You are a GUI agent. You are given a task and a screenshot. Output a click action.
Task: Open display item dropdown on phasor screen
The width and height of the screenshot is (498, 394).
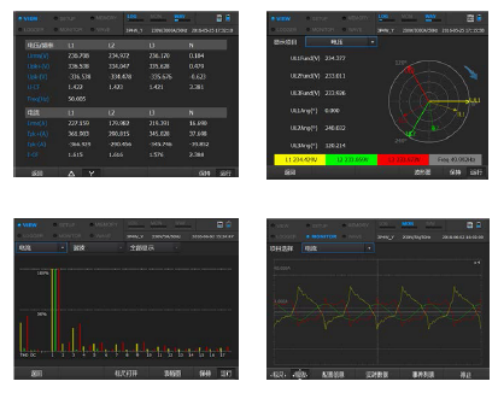point(341,42)
